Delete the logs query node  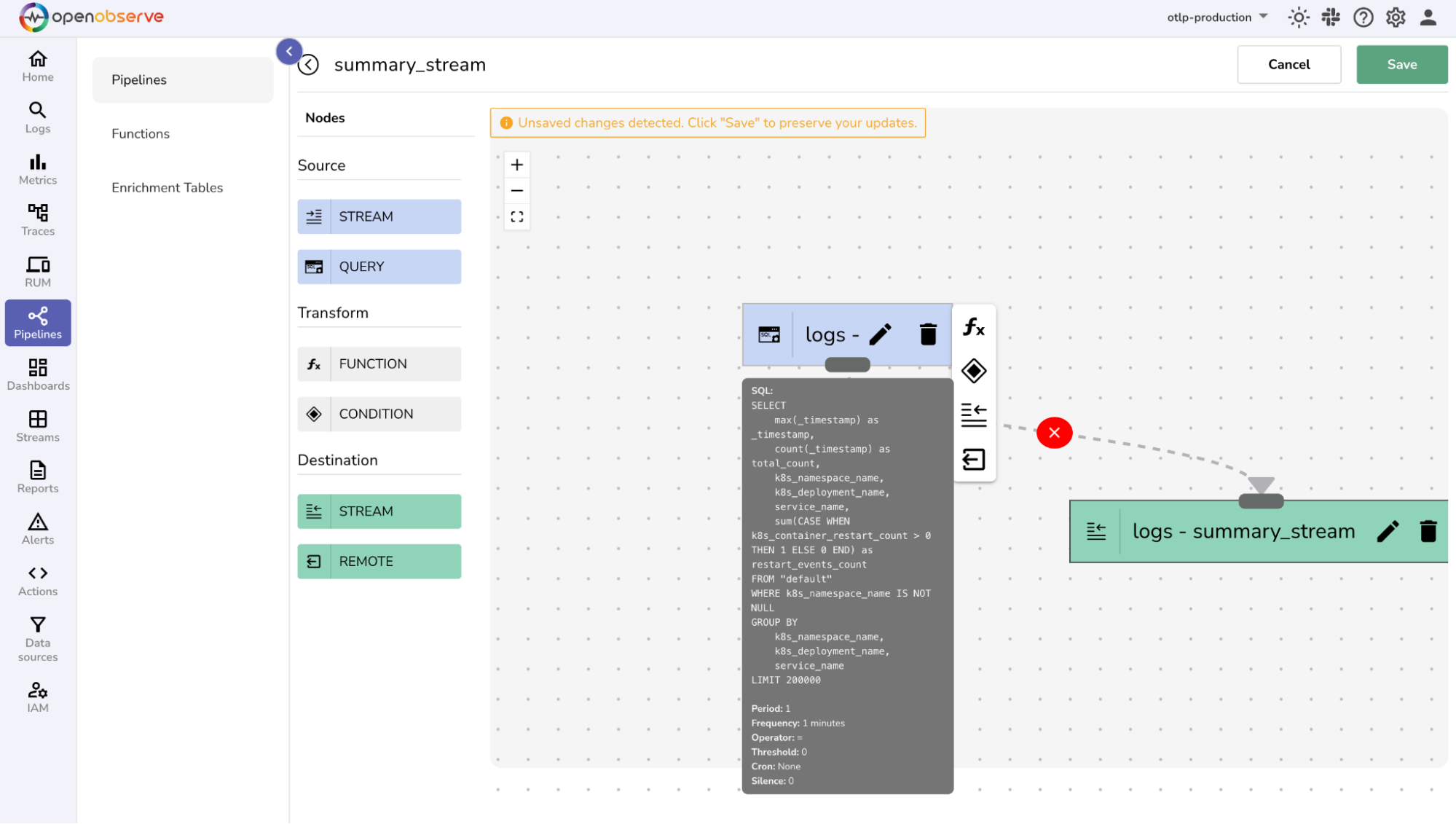[x=928, y=334]
